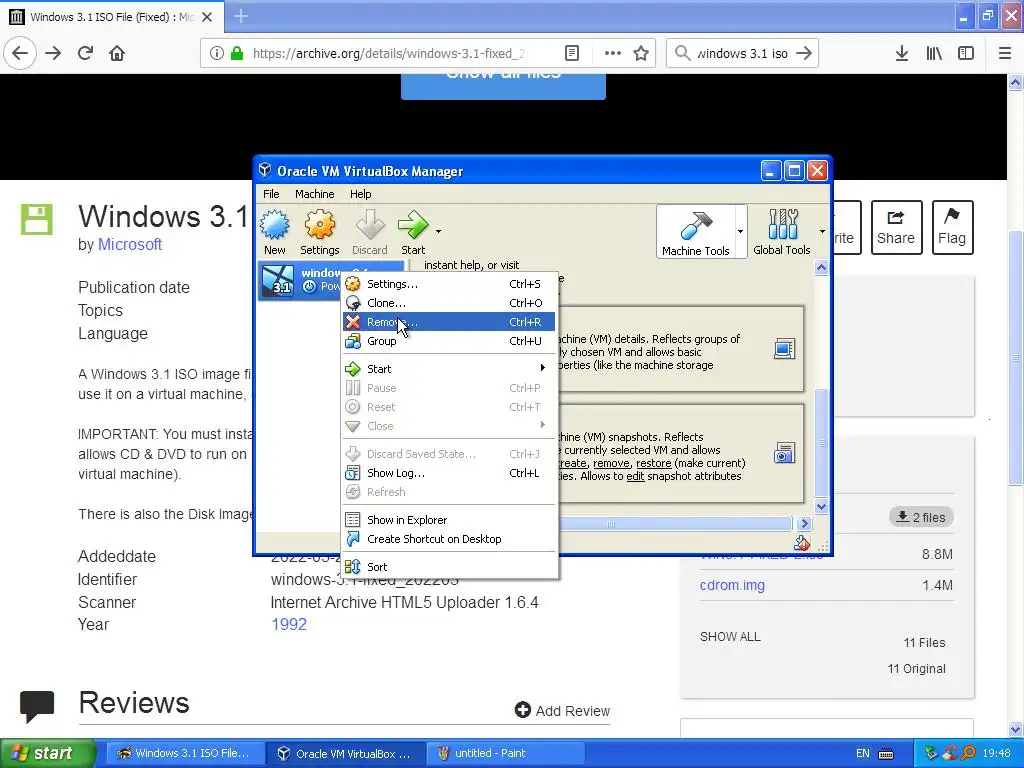Image resolution: width=1024 pixels, height=768 pixels.
Task: Click Show Log... in context menu
Action: click(x=449, y=473)
